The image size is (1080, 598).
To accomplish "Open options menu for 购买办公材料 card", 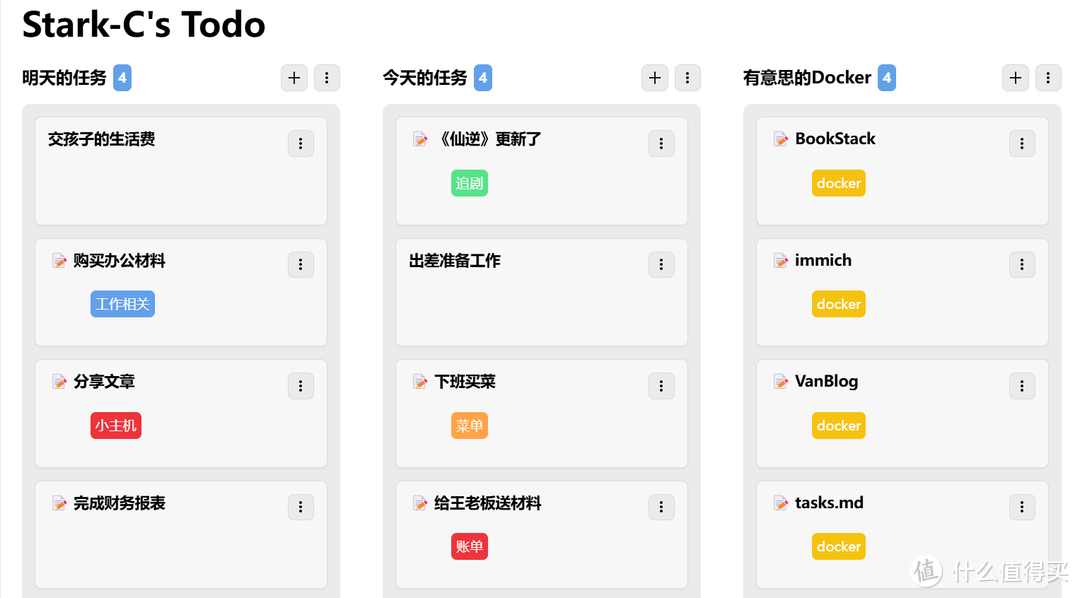I will [301, 265].
